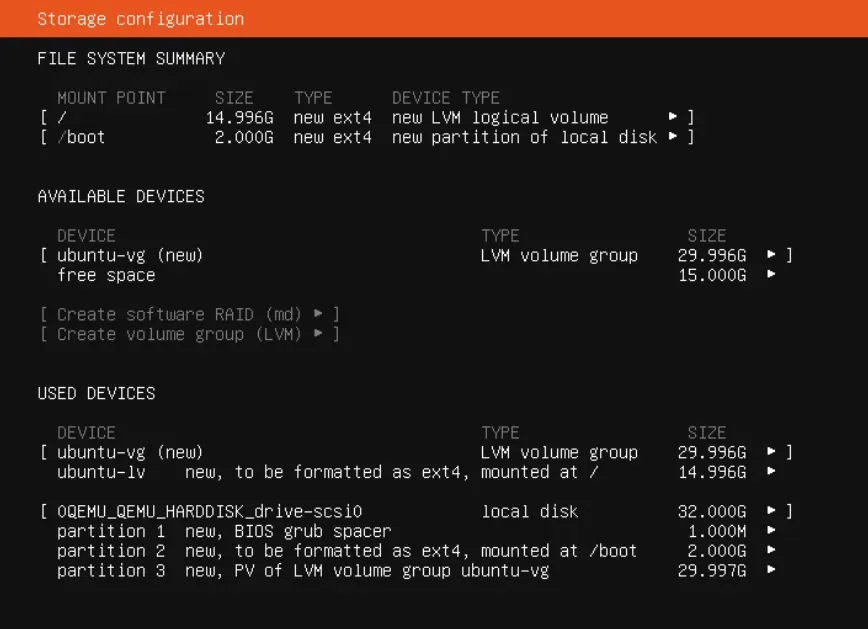Select the /boot mount point entry

pos(366,137)
